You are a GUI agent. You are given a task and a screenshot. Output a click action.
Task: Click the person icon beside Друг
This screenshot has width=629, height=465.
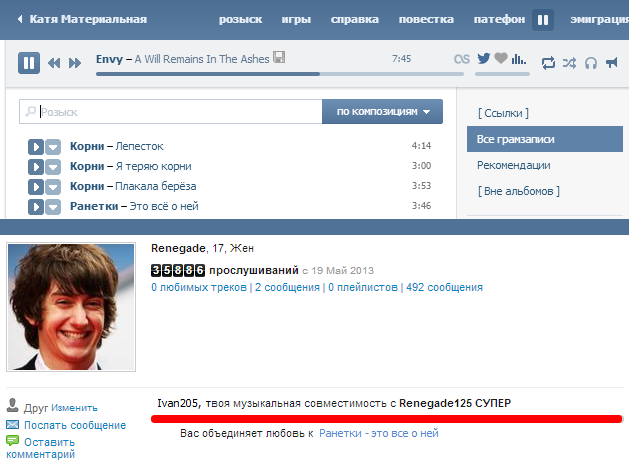[x=12, y=405]
